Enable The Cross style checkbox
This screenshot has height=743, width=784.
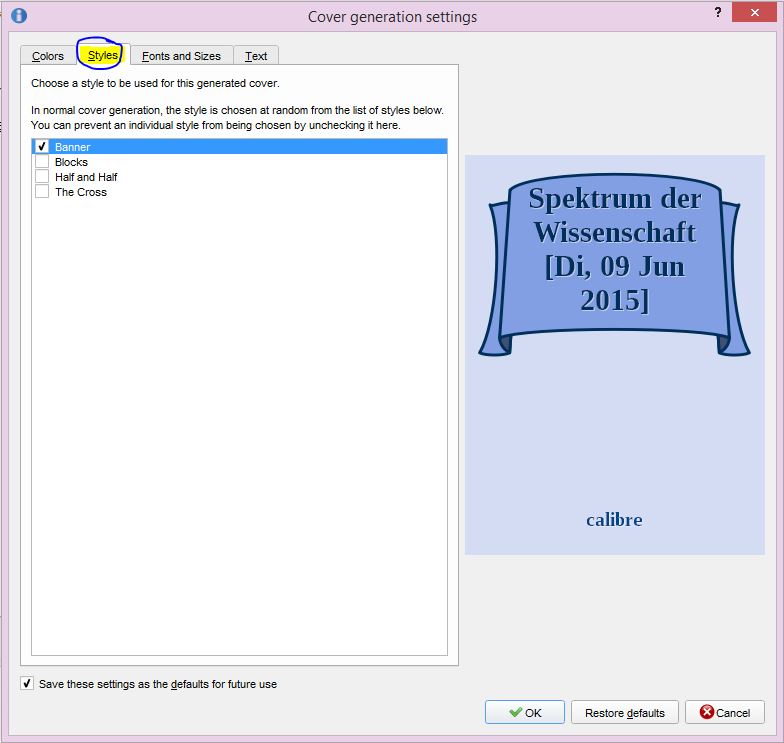tap(42, 192)
